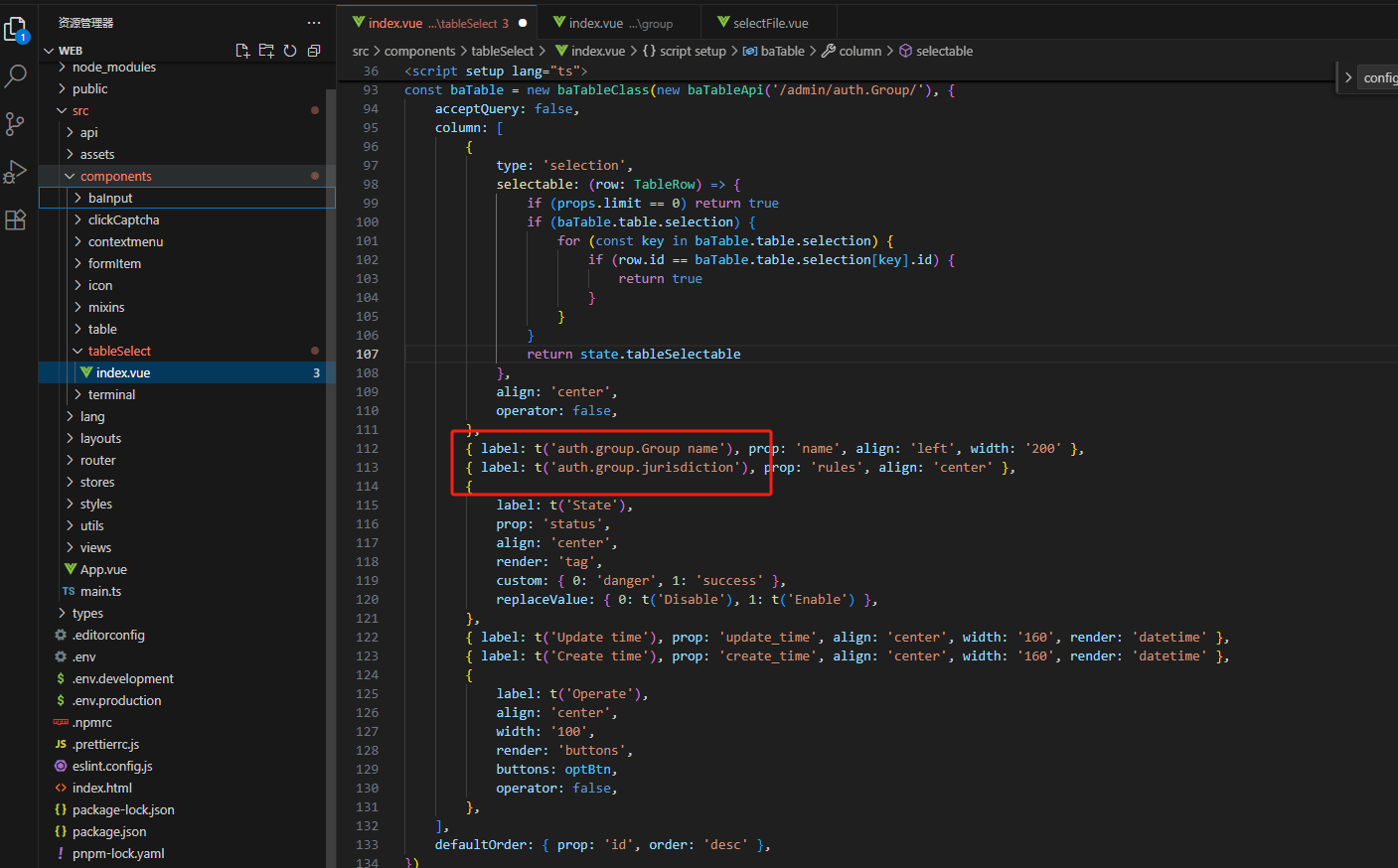This screenshot has width=1398, height=868.
Task: Switch to index.vue tableSelect tab
Action: 437,23
